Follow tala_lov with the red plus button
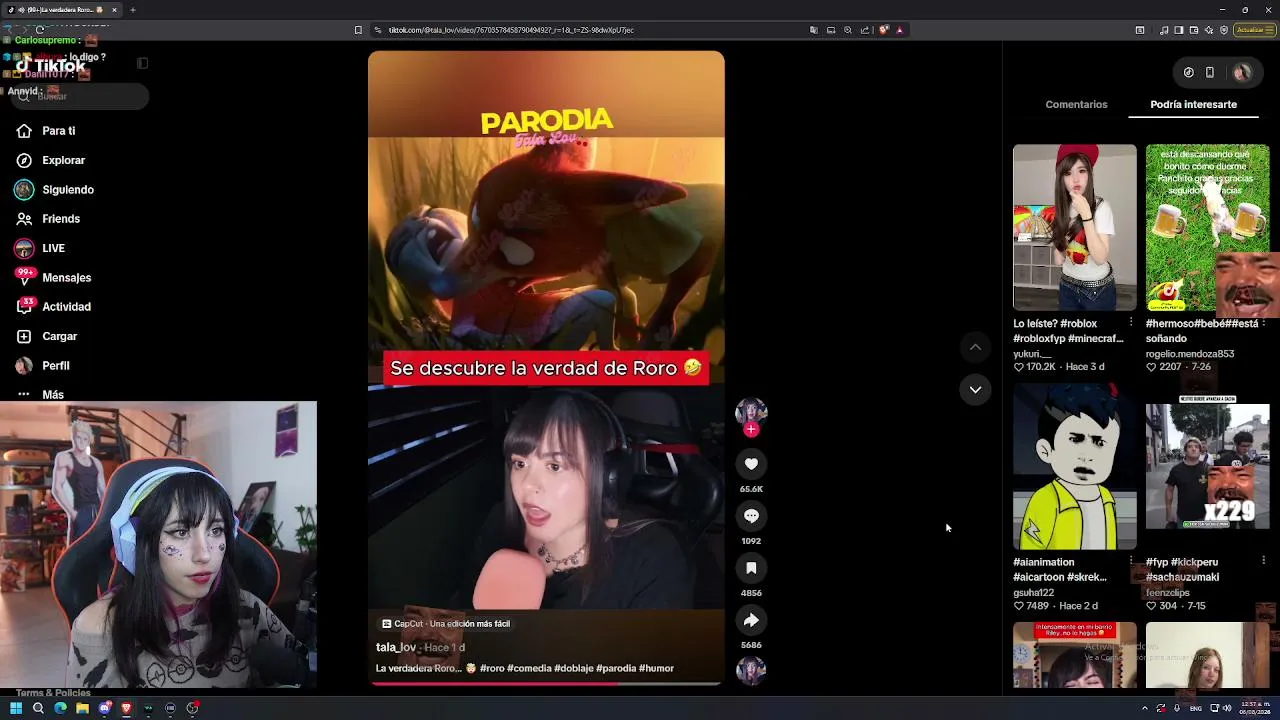Image resolution: width=1280 pixels, height=720 pixels. tap(751, 430)
